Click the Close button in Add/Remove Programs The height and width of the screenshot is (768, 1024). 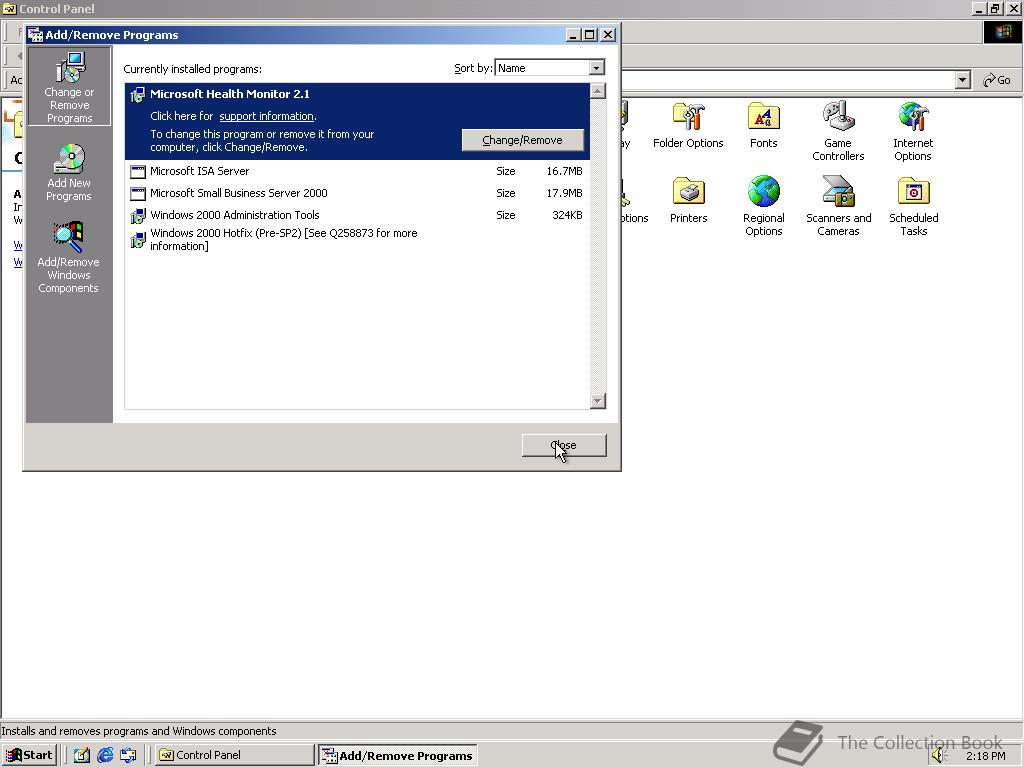click(564, 445)
